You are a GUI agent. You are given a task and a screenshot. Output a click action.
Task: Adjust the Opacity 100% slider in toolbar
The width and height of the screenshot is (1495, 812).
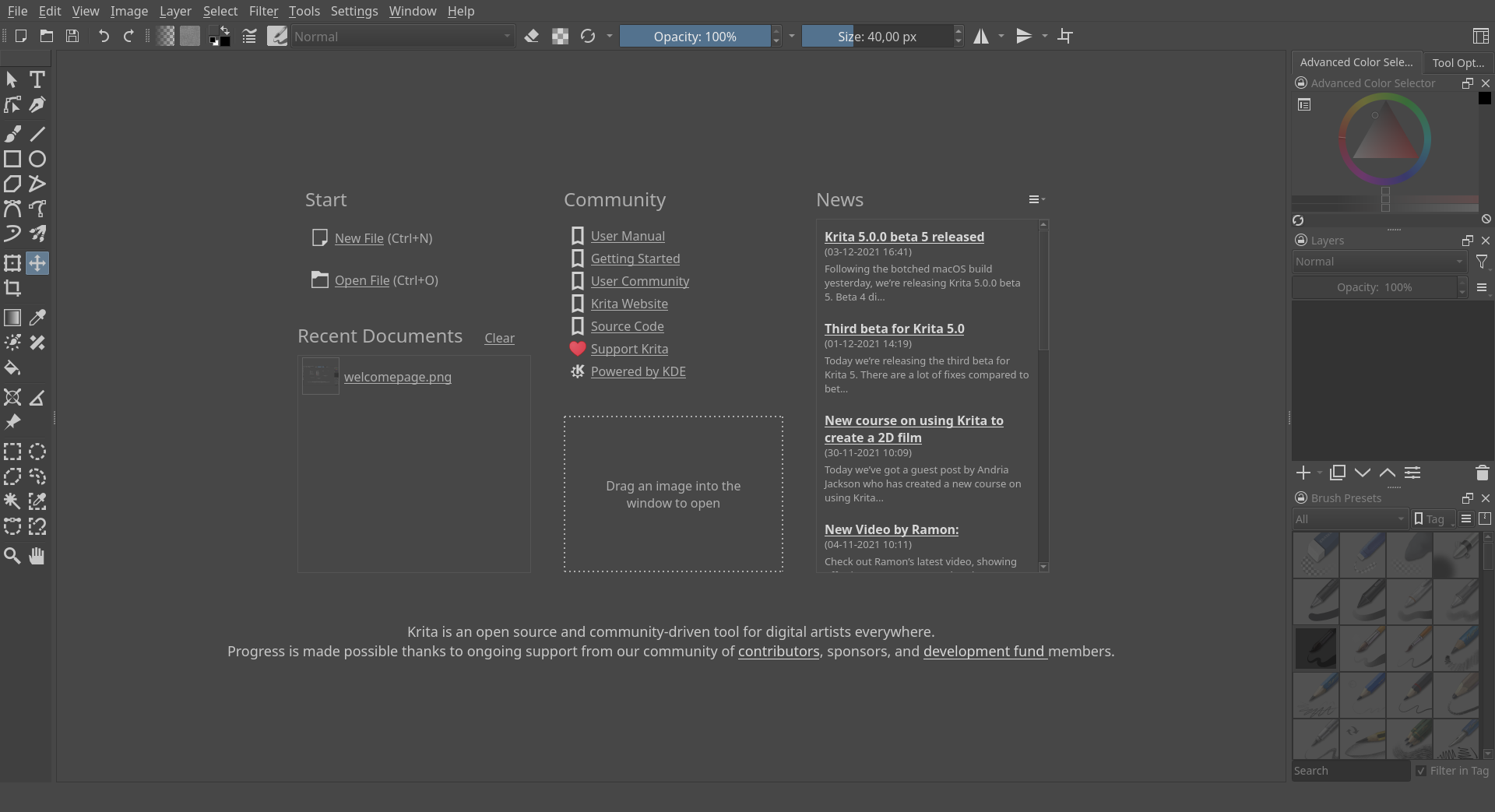[x=695, y=37]
